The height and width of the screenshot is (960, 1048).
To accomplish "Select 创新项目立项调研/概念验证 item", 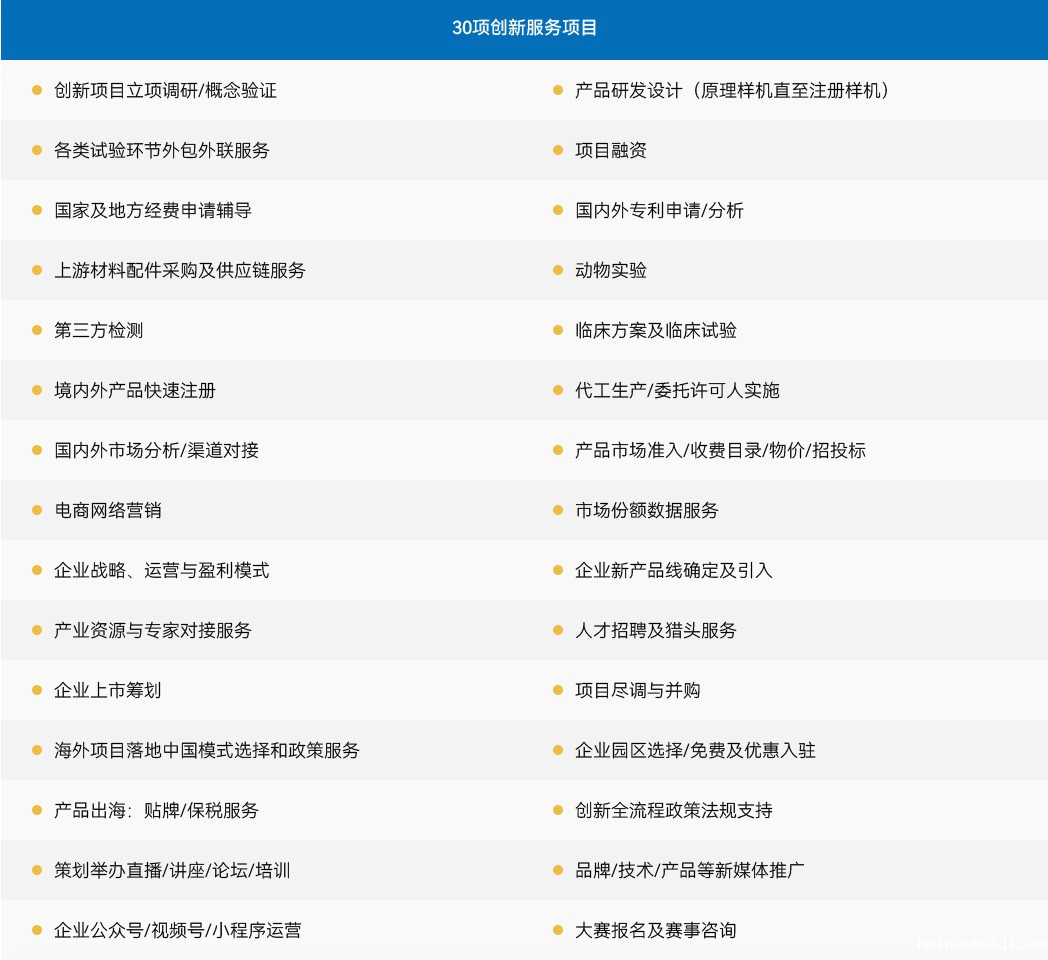I will click(165, 90).
